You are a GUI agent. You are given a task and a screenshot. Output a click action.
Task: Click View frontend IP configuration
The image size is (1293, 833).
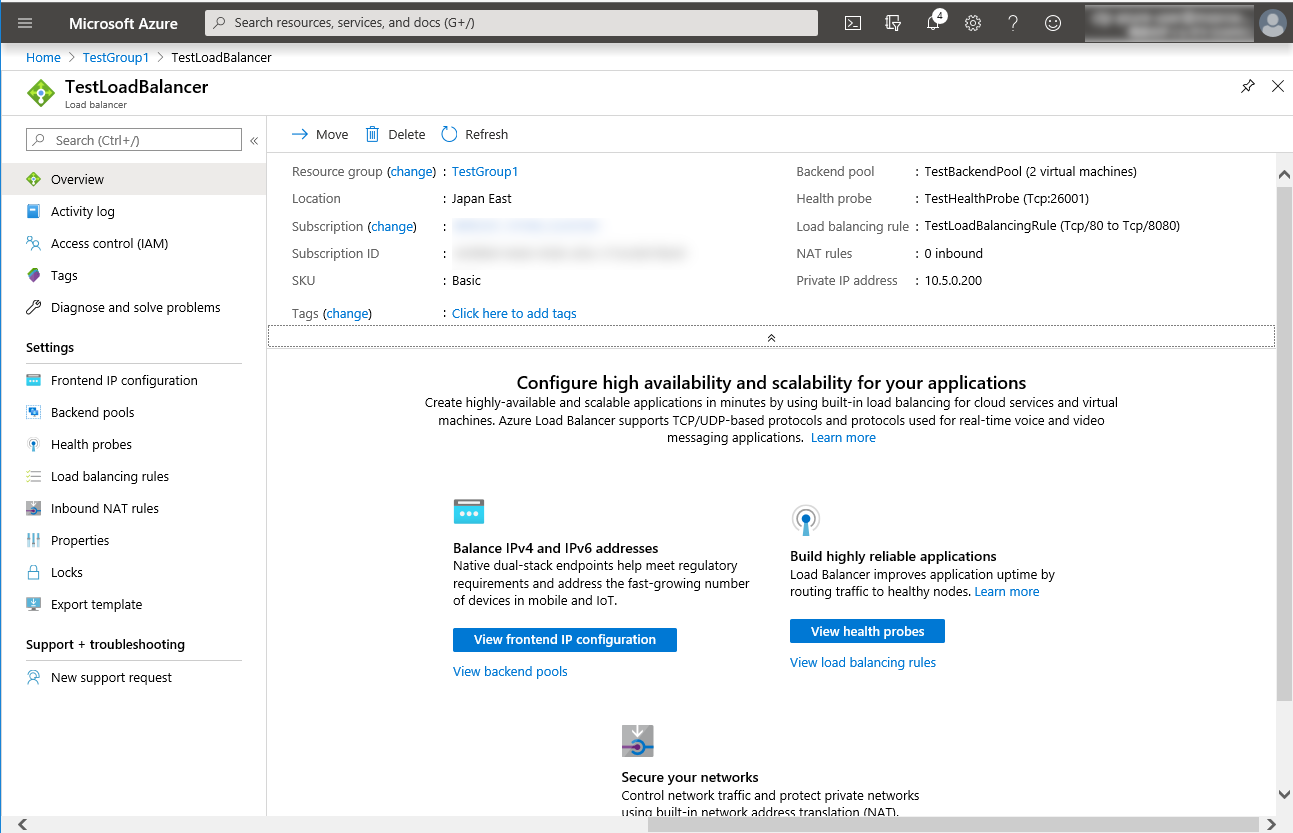coord(564,639)
